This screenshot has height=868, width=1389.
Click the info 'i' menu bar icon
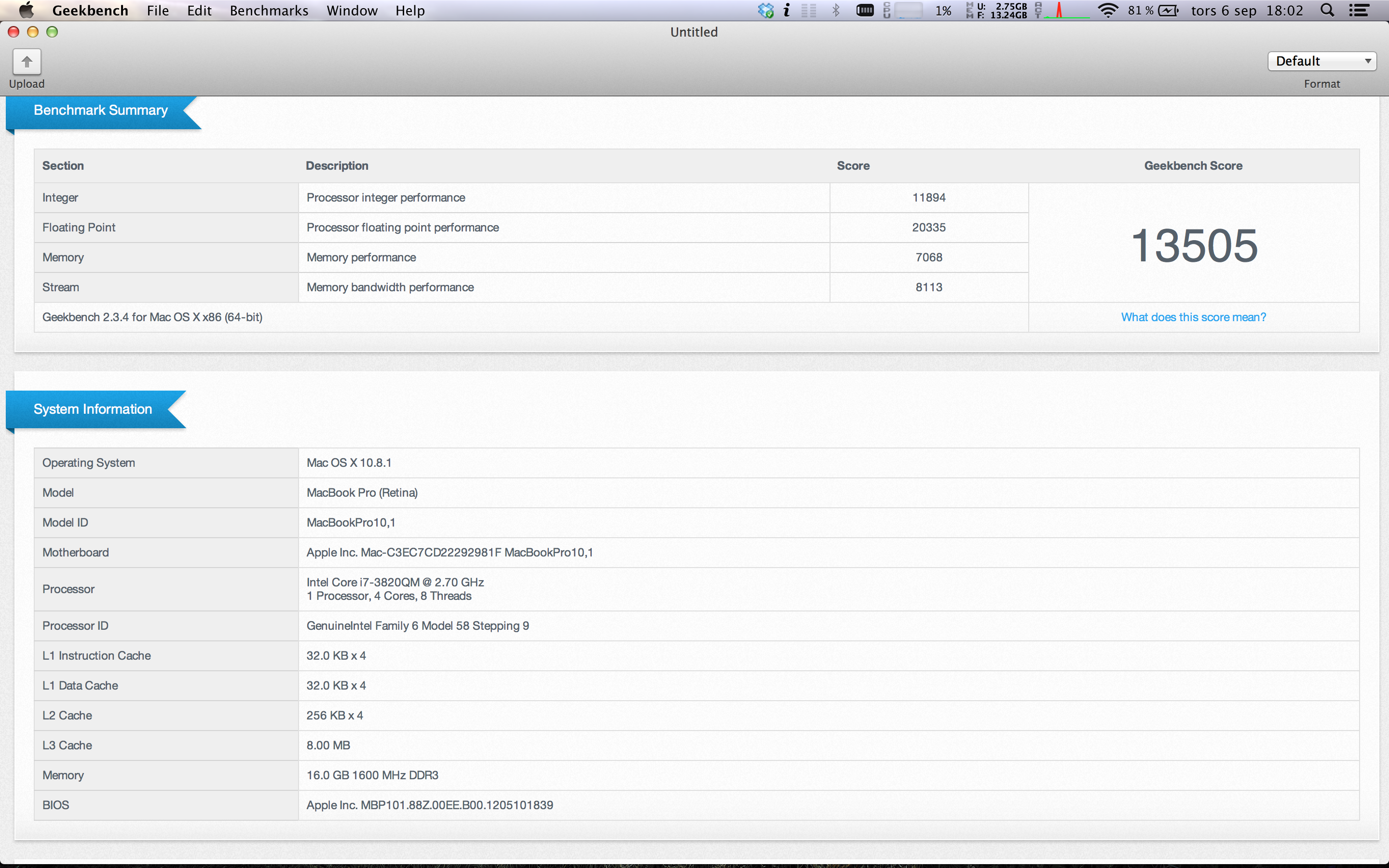(x=787, y=10)
